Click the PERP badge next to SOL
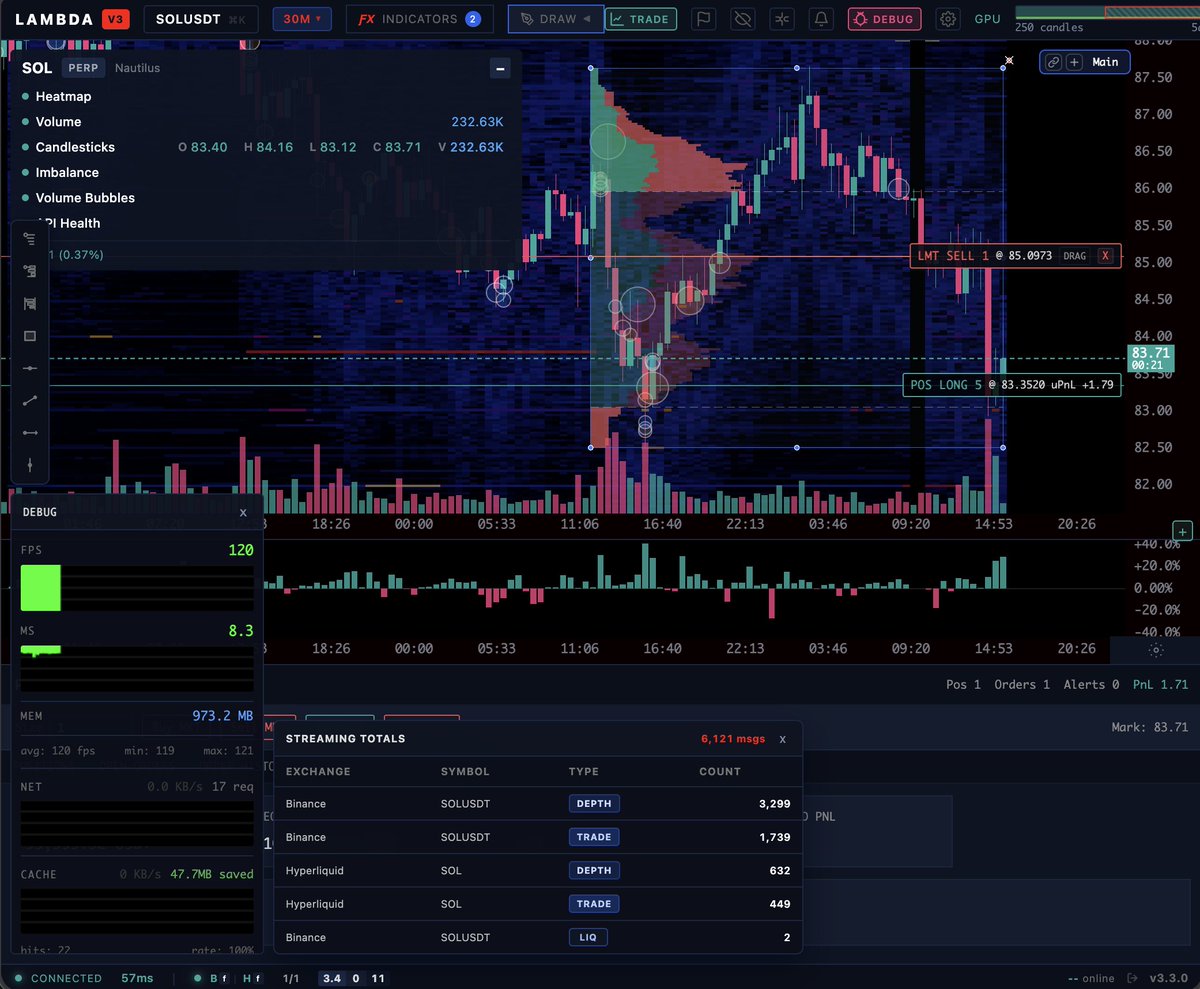 click(83, 68)
